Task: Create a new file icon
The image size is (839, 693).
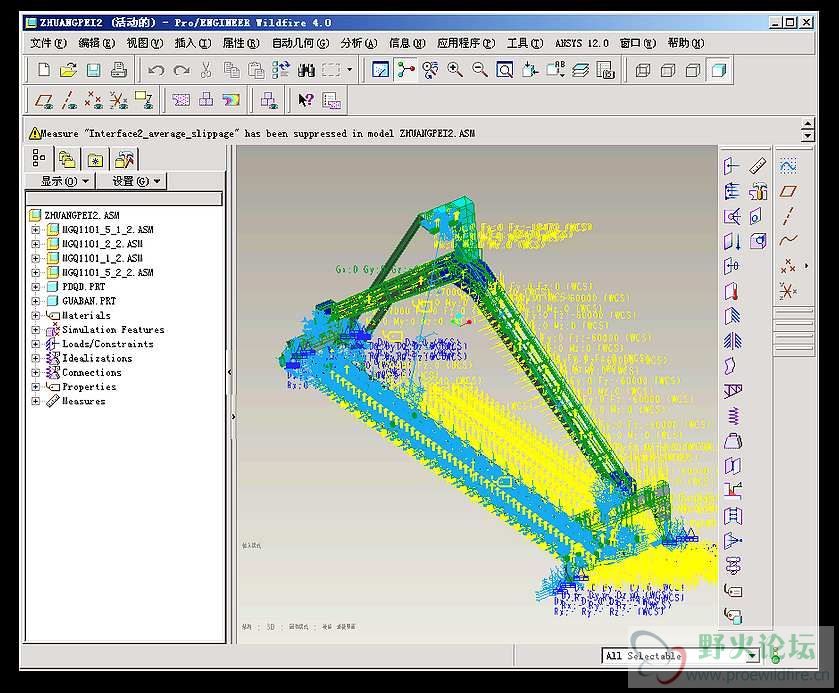Action: [44, 70]
